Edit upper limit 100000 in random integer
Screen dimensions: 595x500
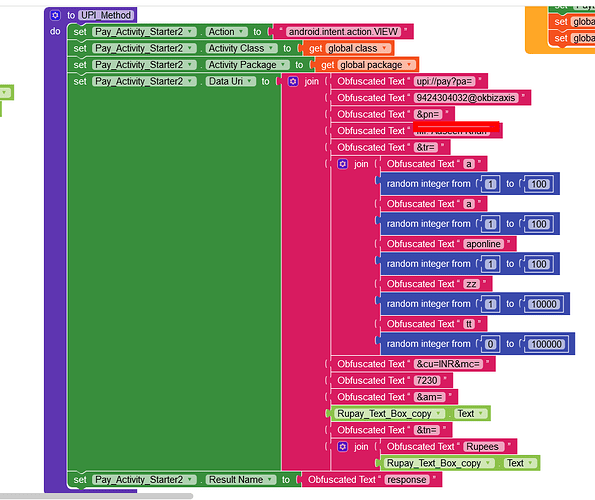click(546, 344)
